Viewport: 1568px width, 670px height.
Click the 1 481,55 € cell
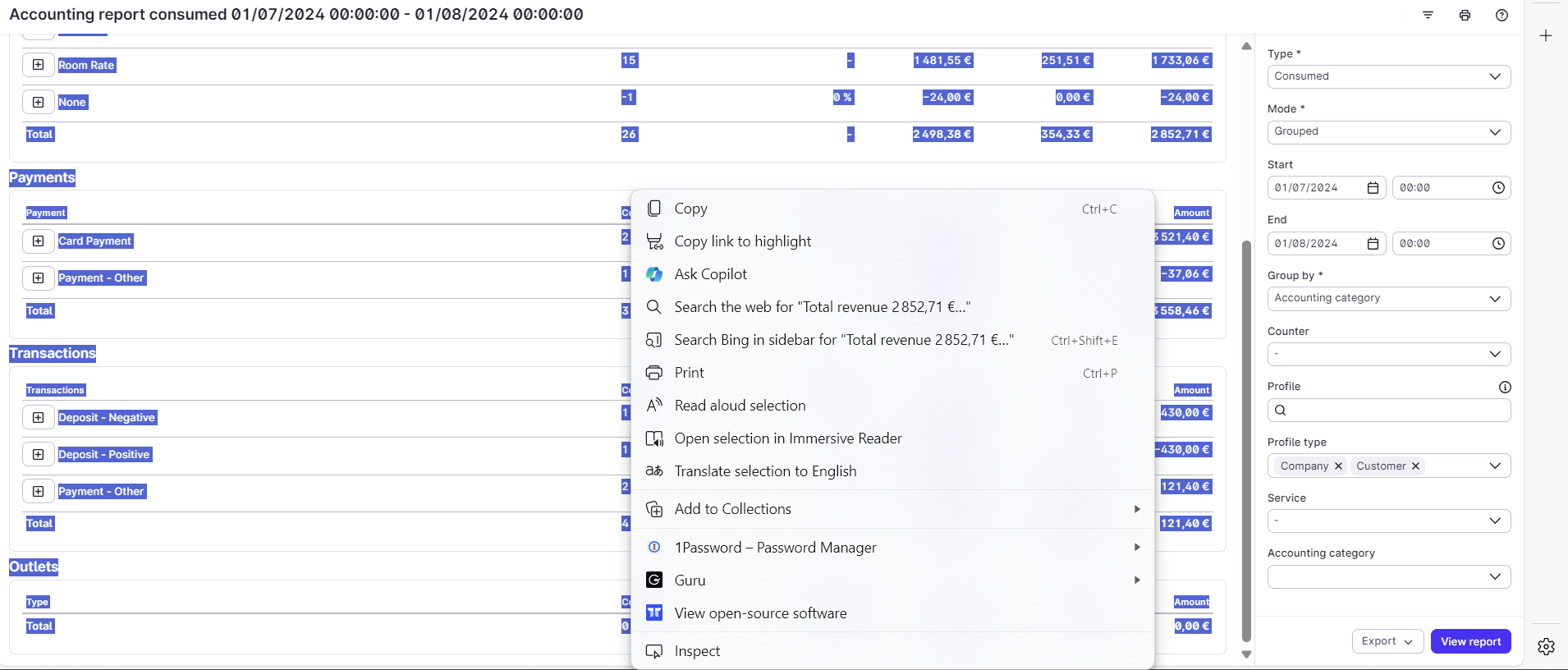click(942, 60)
